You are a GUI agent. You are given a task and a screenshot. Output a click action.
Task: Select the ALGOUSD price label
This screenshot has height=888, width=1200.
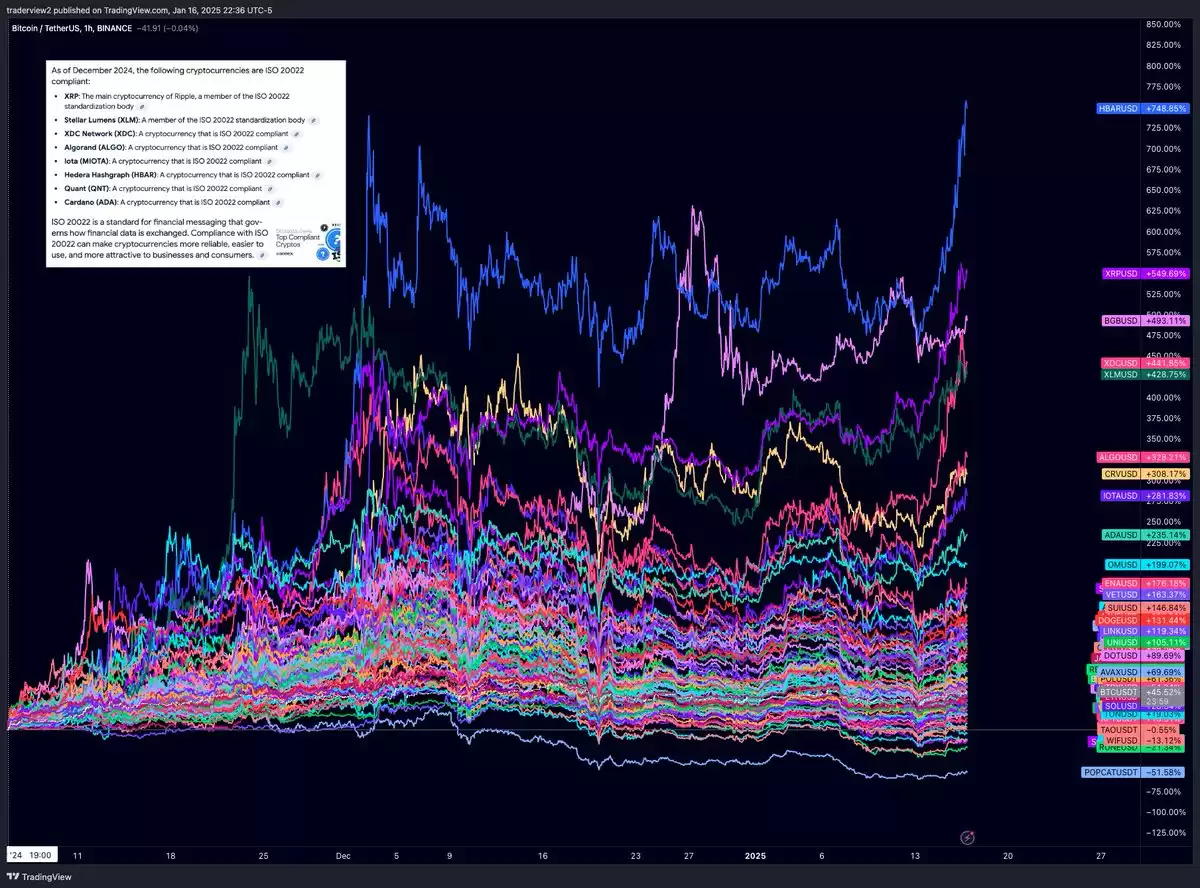[x=1143, y=457]
